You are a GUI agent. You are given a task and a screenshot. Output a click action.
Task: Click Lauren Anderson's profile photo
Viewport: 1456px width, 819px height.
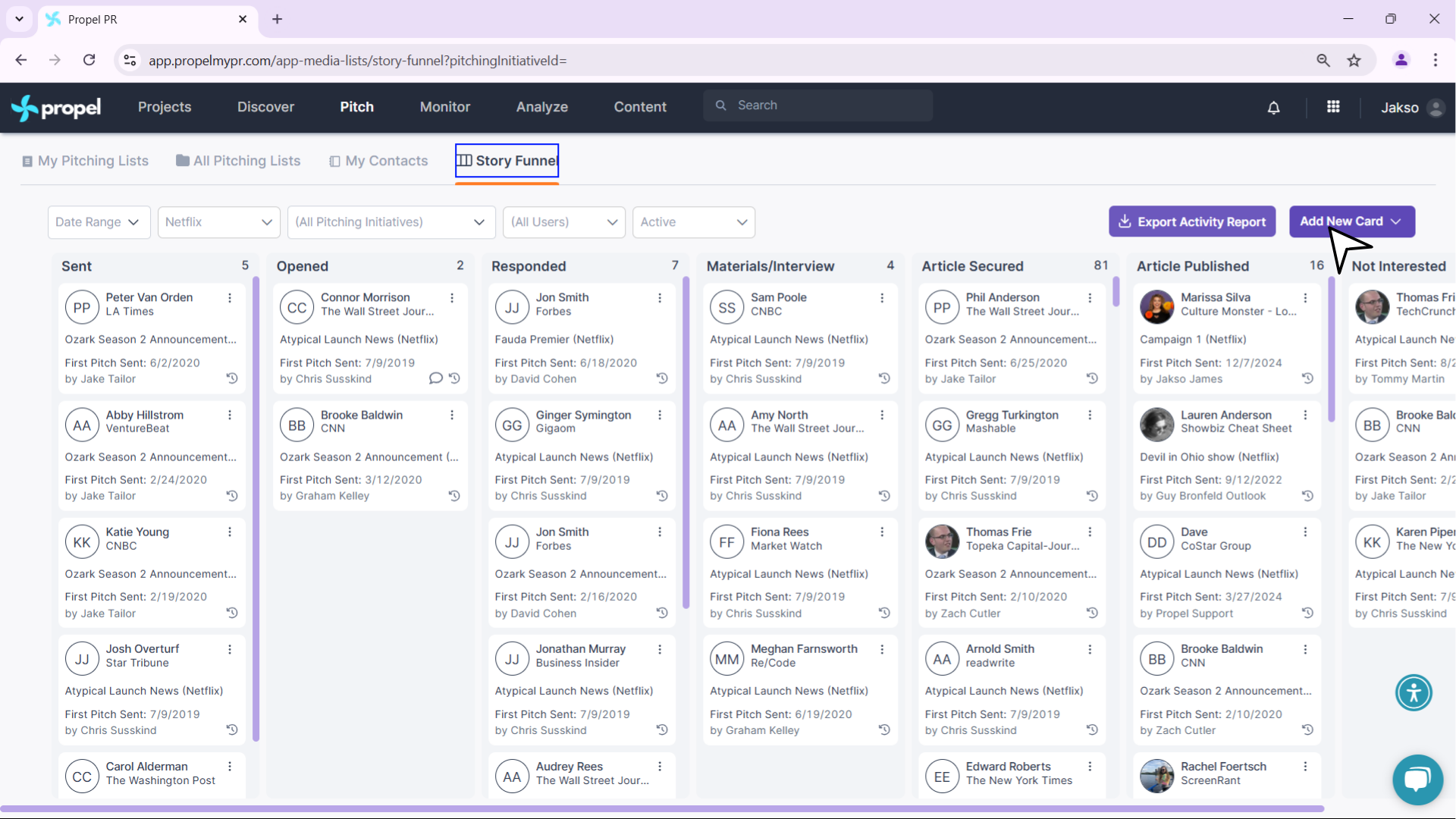coord(1156,425)
